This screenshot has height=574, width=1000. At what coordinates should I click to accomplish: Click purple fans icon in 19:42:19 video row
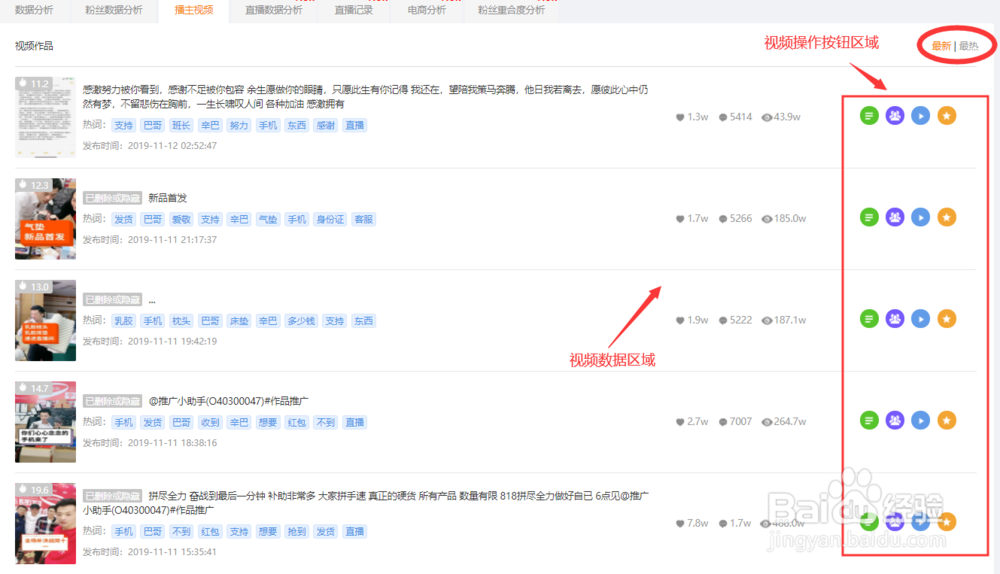[x=895, y=319]
